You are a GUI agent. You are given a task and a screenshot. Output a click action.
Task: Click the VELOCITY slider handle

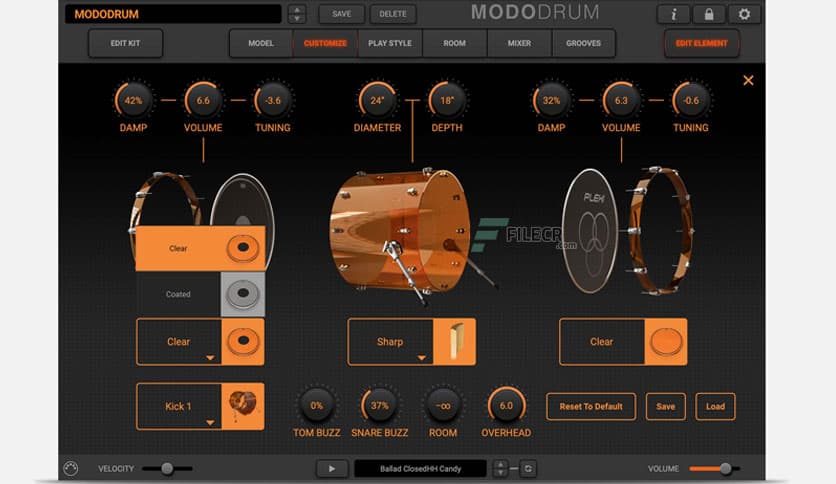pos(167,469)
